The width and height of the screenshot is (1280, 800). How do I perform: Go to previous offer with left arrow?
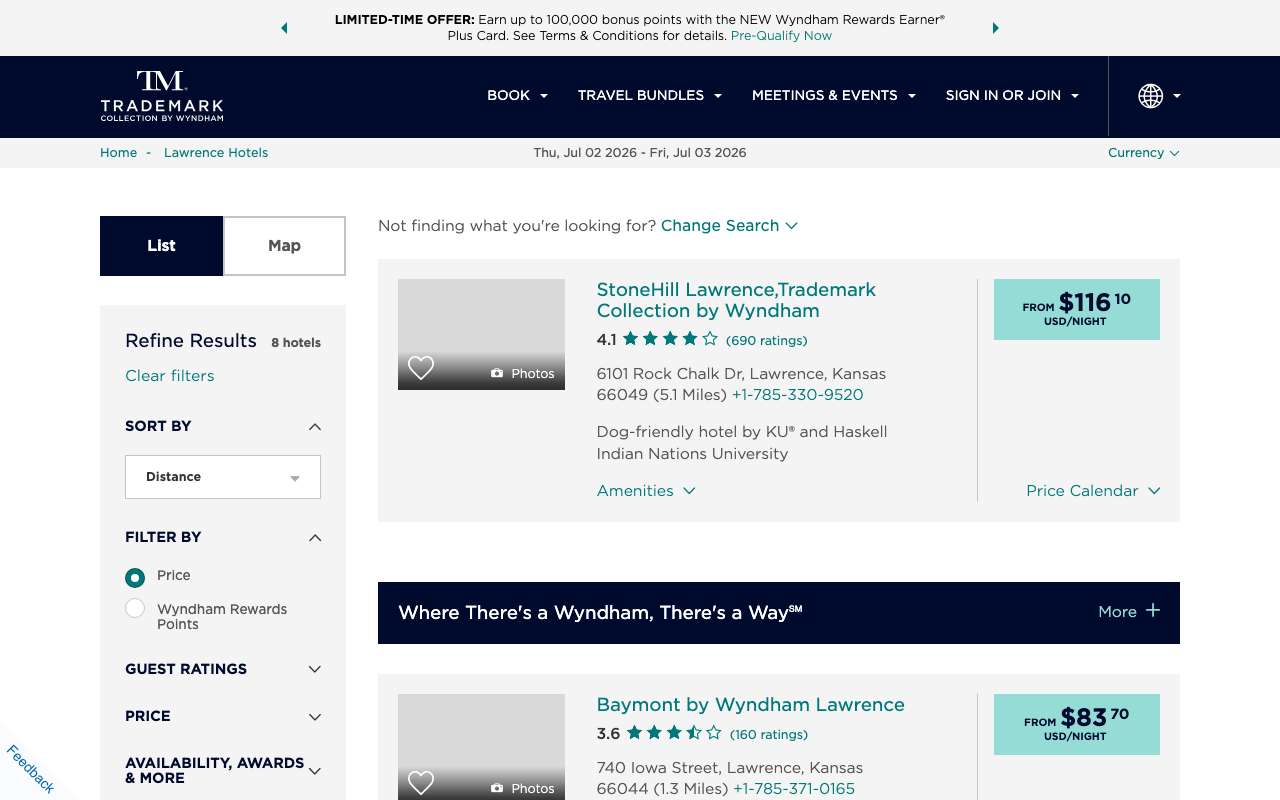(284, 28)
